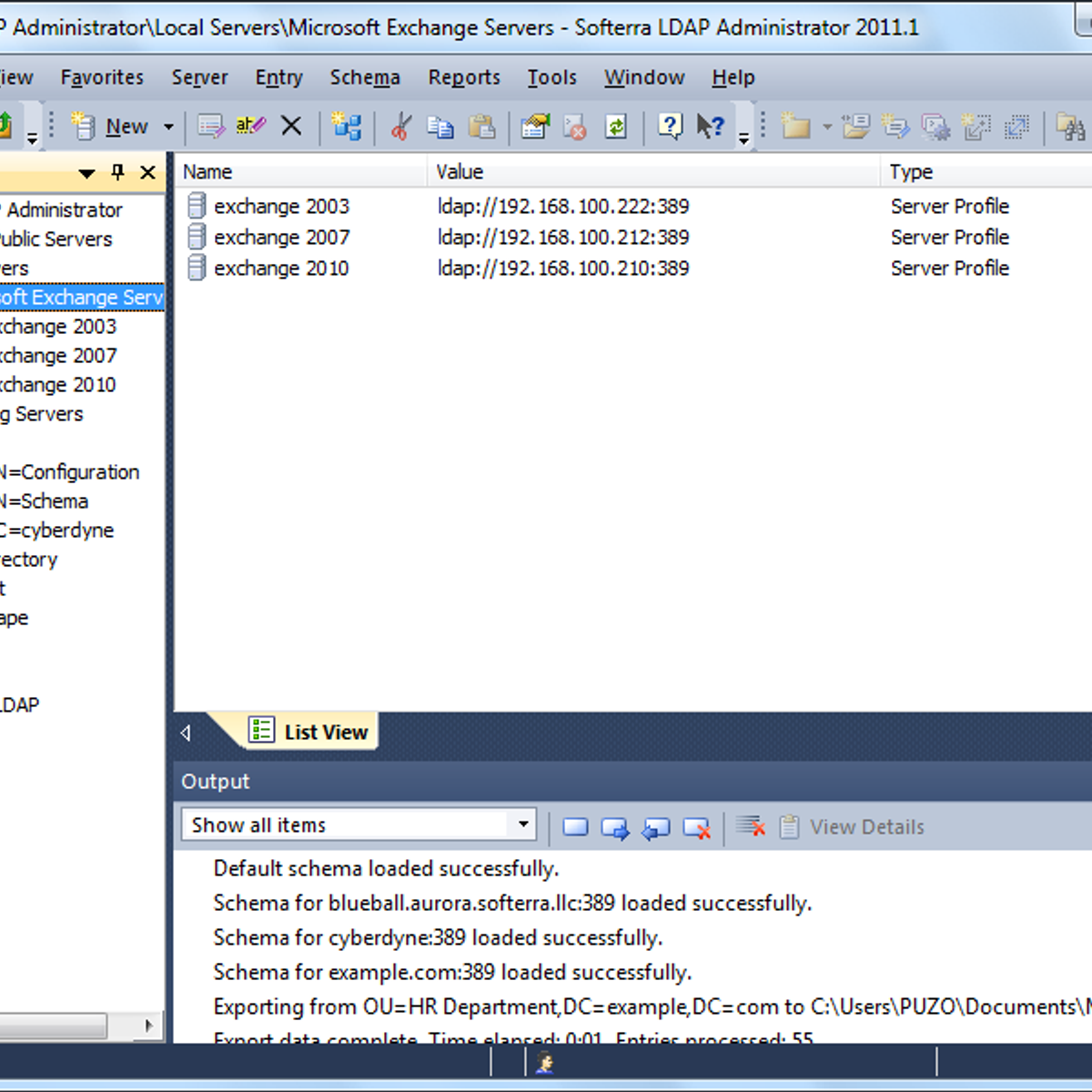1092x1092 pixels.
Task: Toggle the pin on the scope pane
Action: coord(117,172)
